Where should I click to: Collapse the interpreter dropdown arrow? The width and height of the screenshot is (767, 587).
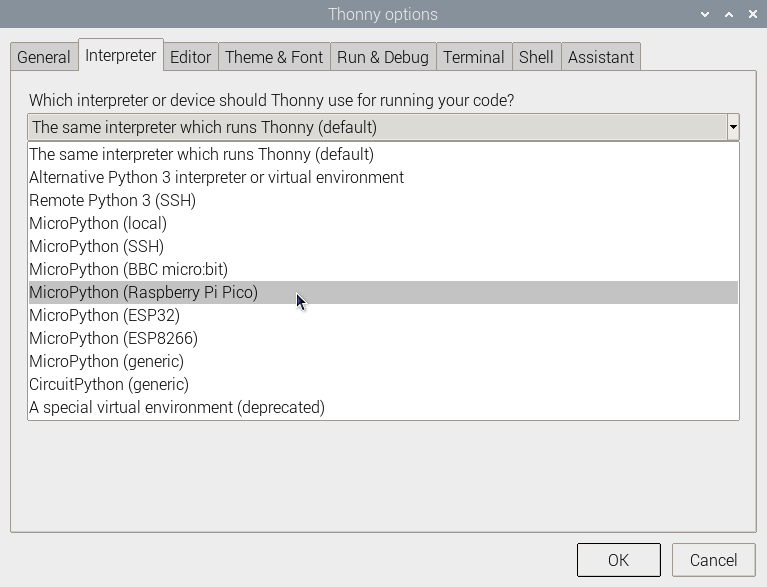point(733,127)
